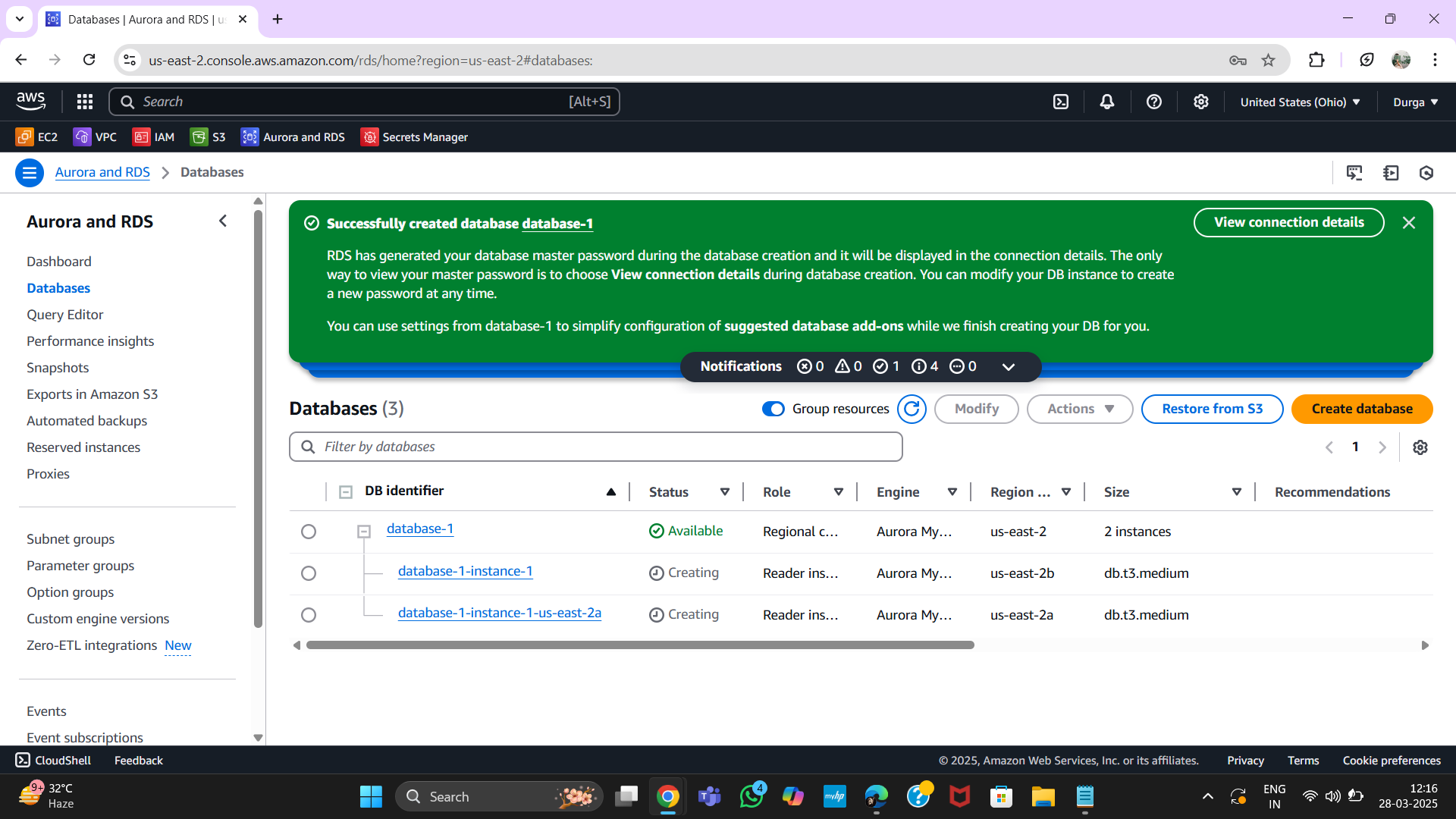Collapse all rows via header box icon
Screen dimensions: 1456x819
(x=346, y=492)
